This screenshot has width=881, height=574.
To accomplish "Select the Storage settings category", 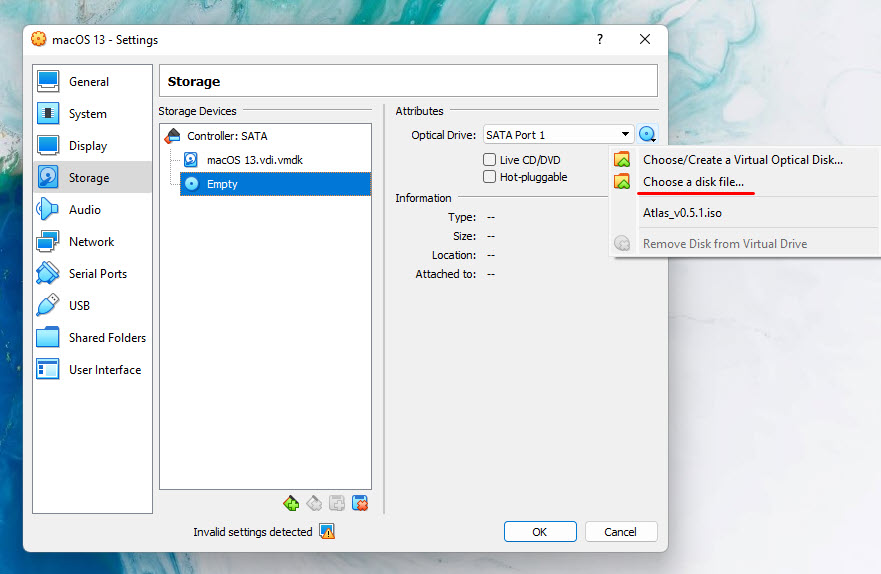I will [x=92, y=177].
